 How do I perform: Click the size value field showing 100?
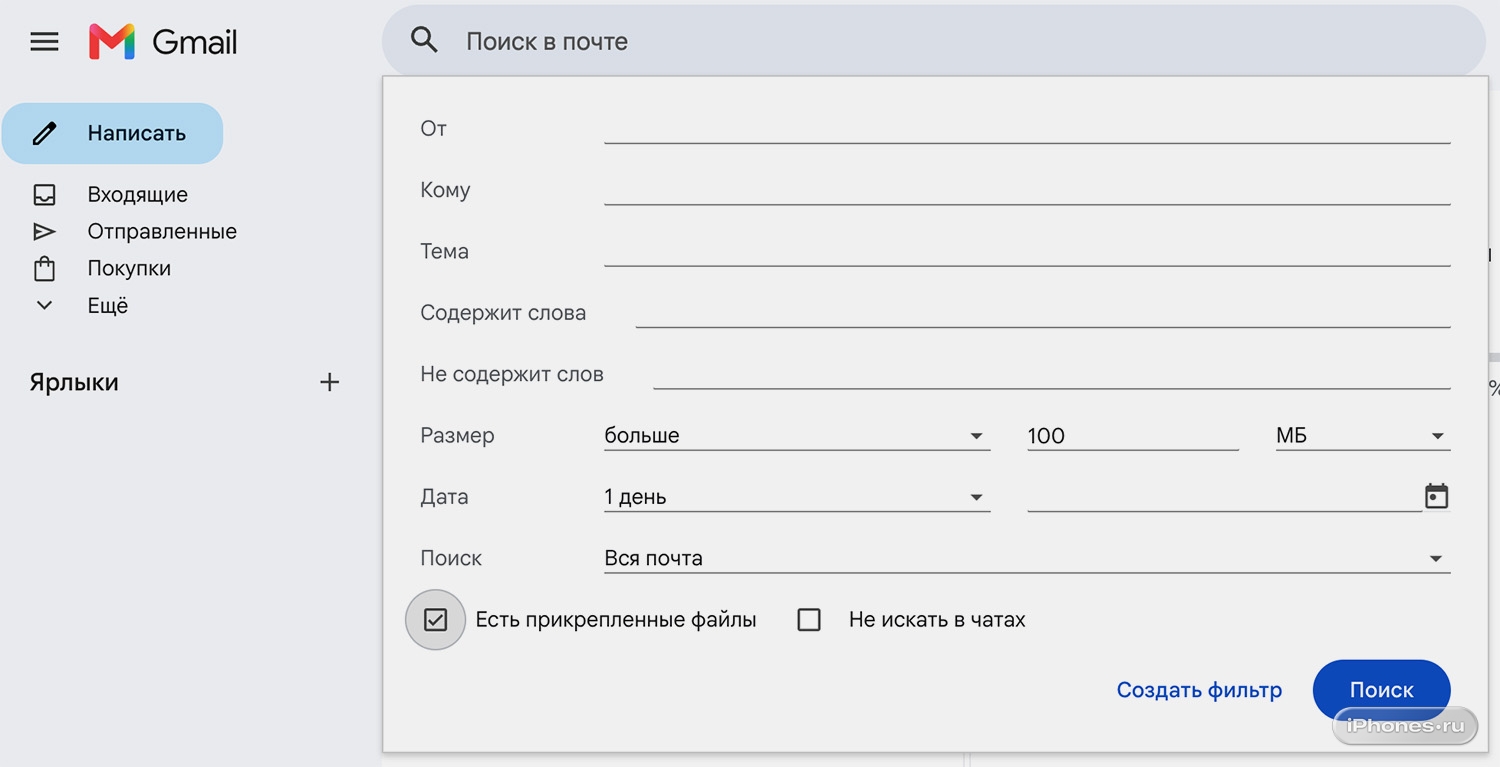(x=1133, y=436)
